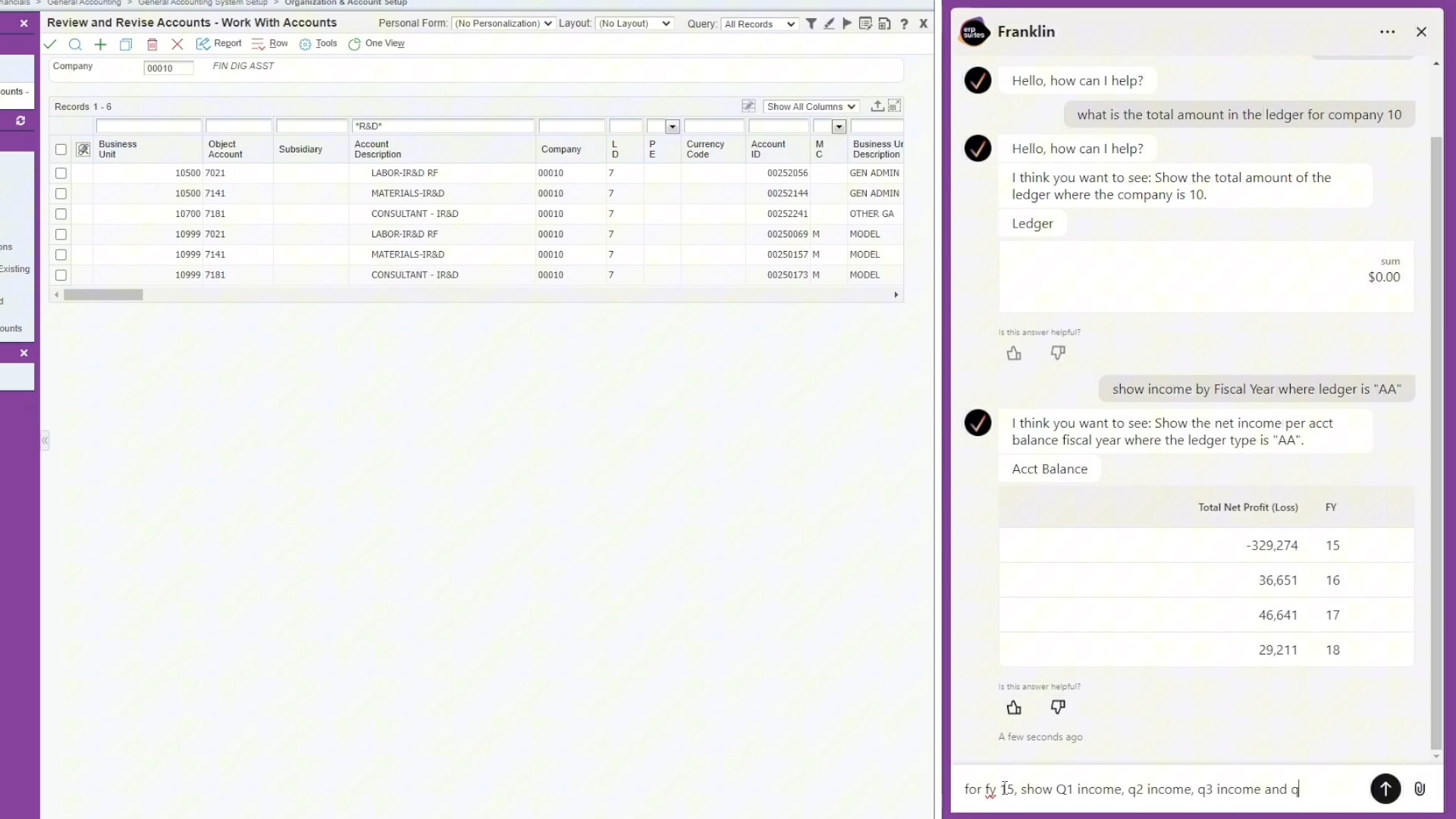Check the CONSULTANT - IR&D 10700 row checkbox

[61, 214]
